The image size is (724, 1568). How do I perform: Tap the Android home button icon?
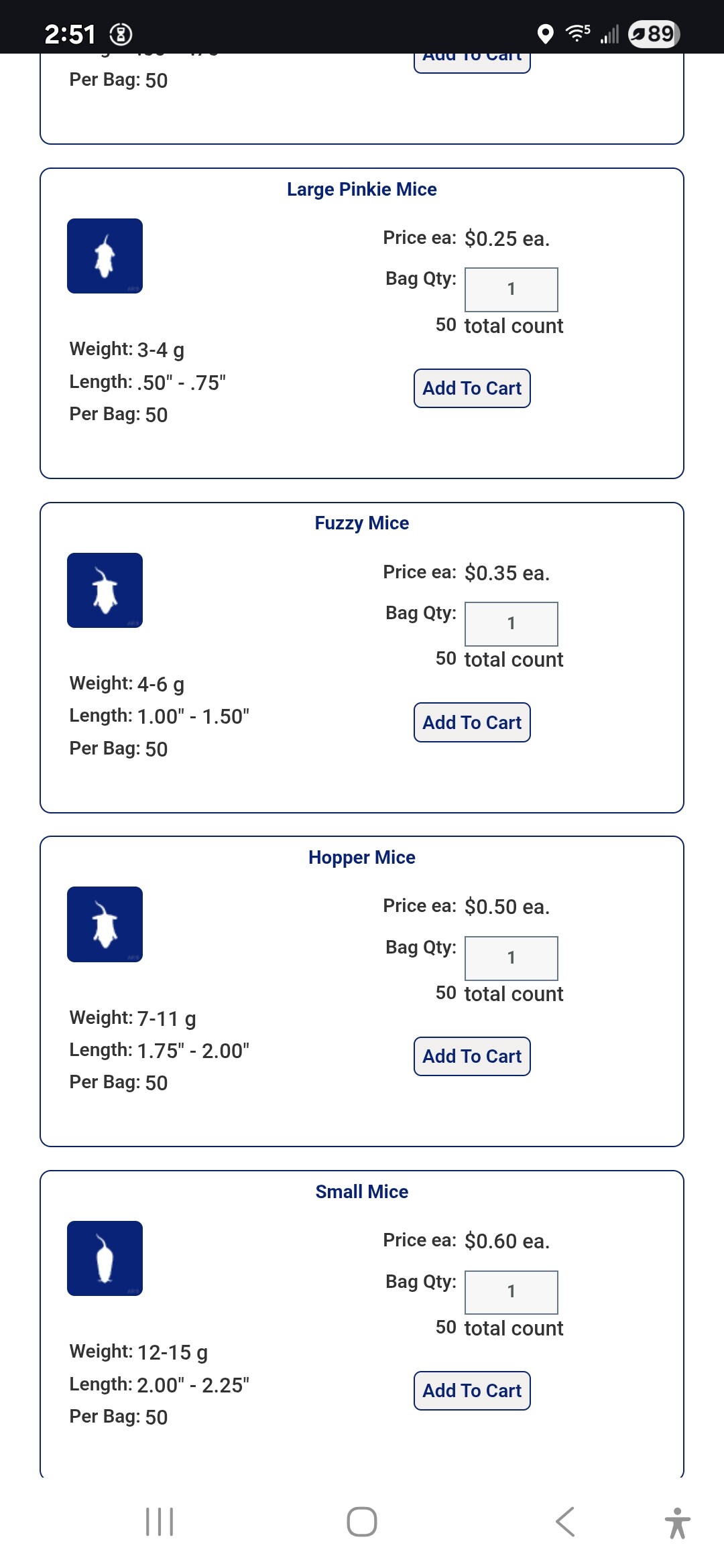point(362,1521)
